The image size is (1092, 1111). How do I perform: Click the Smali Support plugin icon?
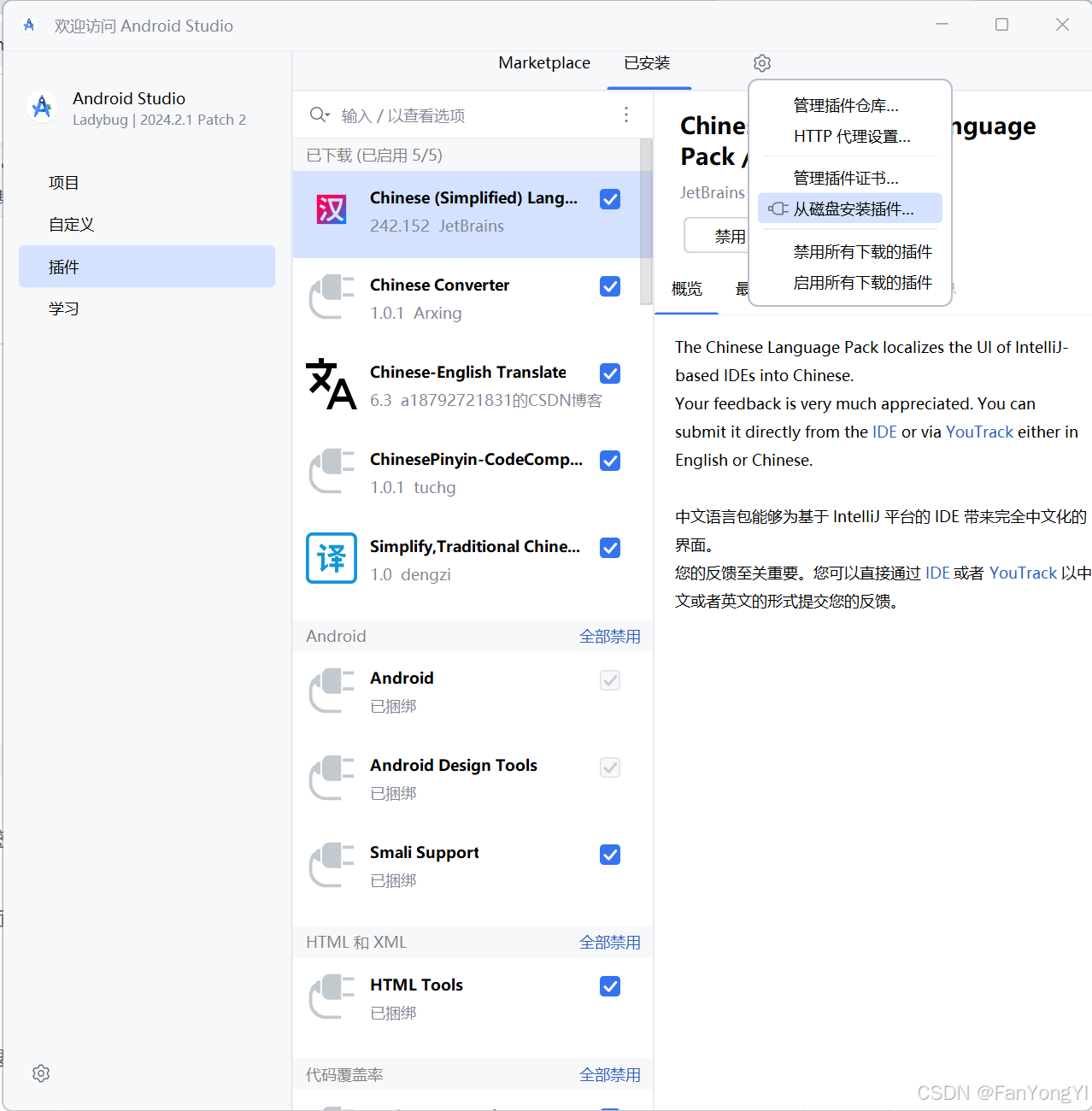pyautogui.click(x=332, y=865)
